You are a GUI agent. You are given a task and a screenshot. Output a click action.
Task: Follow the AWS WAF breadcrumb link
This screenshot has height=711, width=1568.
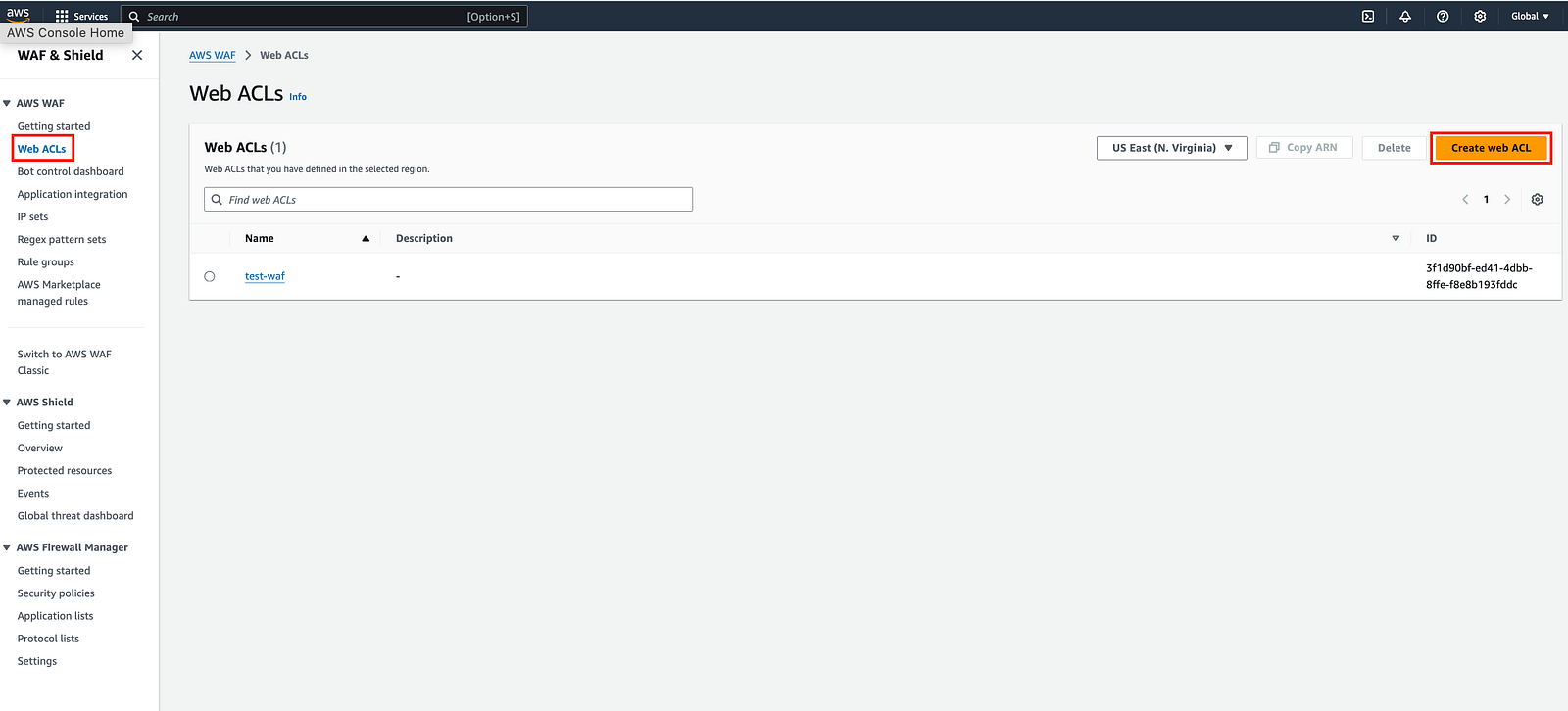(213, 56)
